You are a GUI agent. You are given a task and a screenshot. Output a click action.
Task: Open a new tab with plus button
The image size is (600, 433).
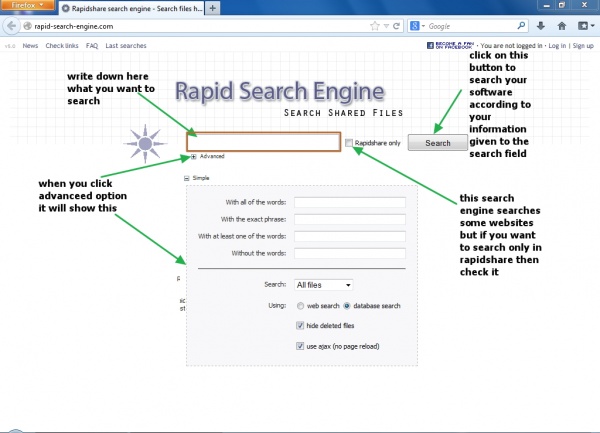pyautogui.click(x=212, y=8)
